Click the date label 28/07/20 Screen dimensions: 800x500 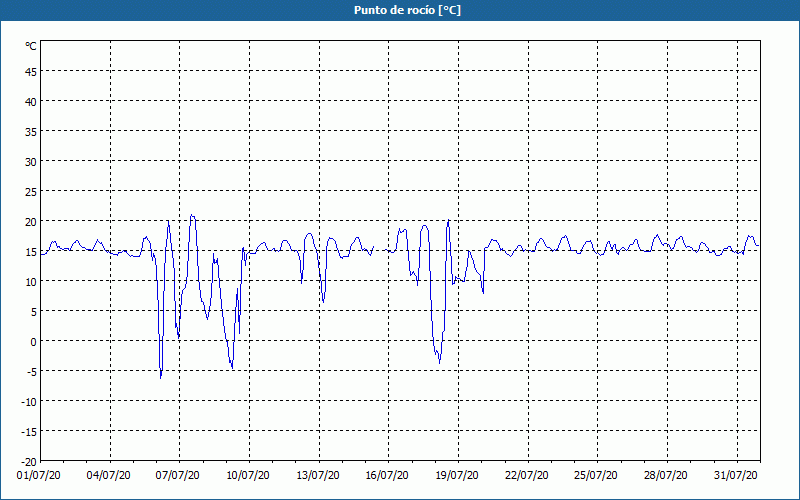tap(666, 476)
